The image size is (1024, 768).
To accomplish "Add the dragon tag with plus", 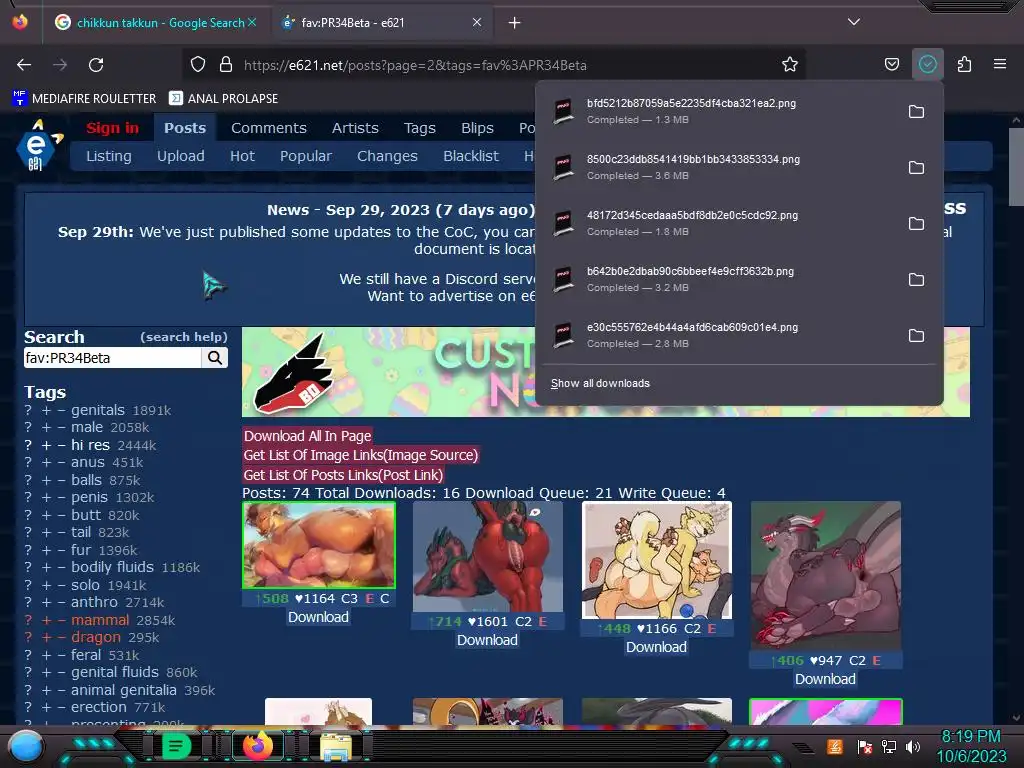I will pyautogui.click(x=46, y=637).
